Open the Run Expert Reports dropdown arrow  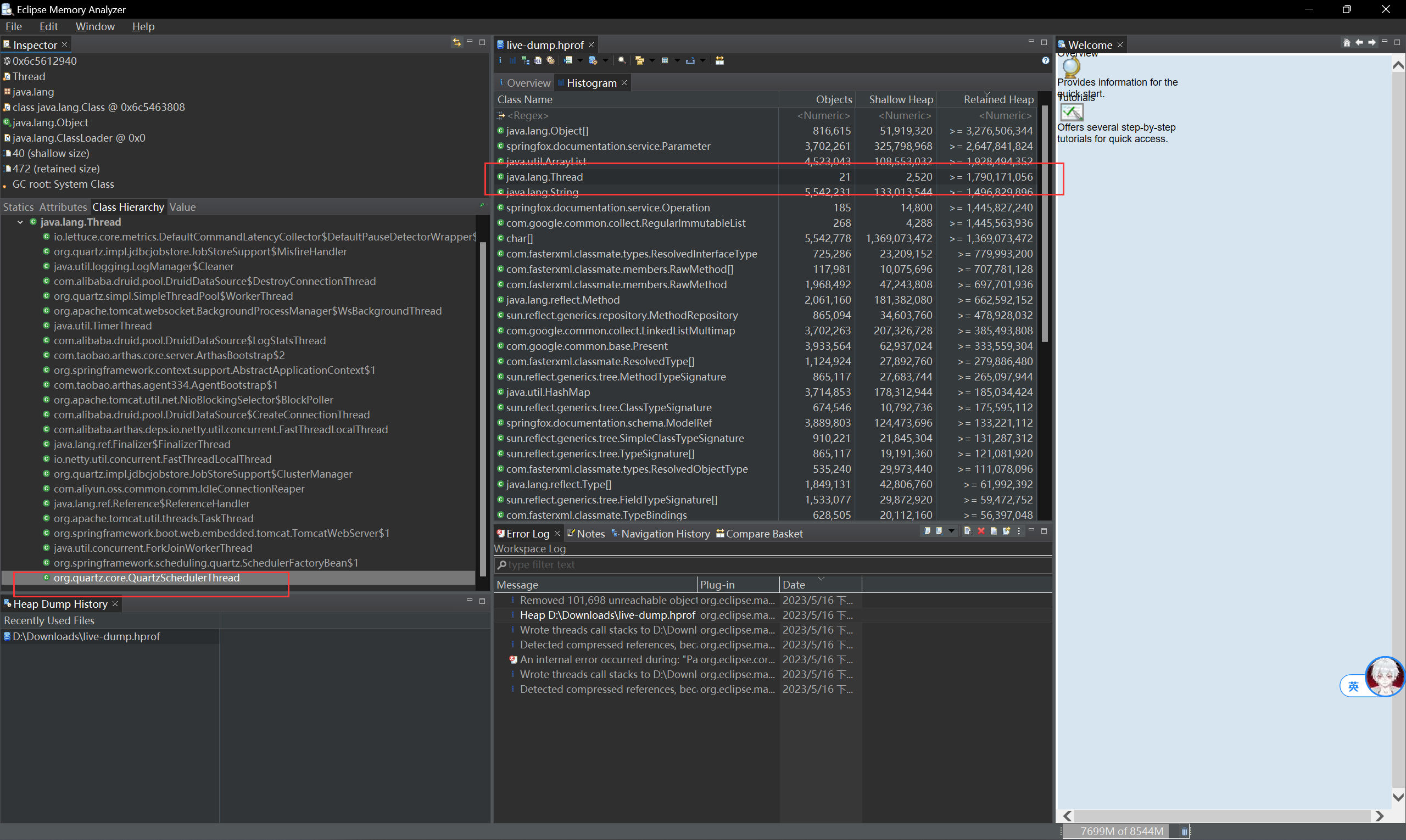(x=581, y=60)
